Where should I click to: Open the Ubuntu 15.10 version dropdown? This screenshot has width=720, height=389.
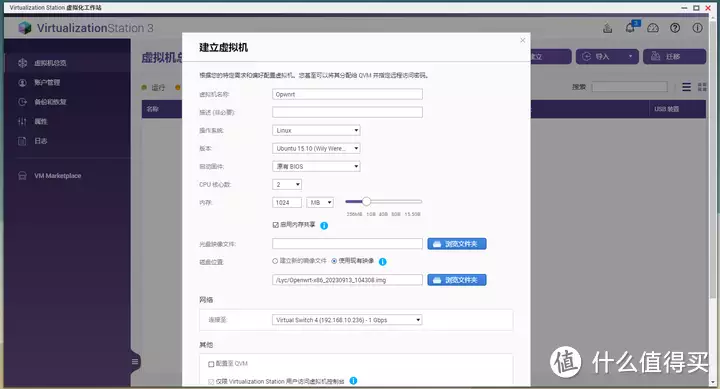click(x=316, y=148)
